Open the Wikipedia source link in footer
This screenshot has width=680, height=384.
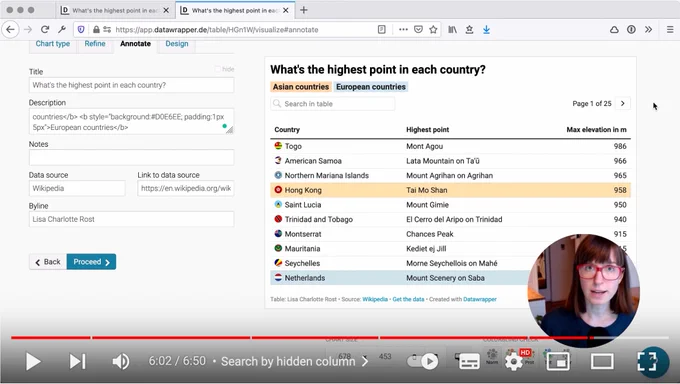[x=375, y=299]
